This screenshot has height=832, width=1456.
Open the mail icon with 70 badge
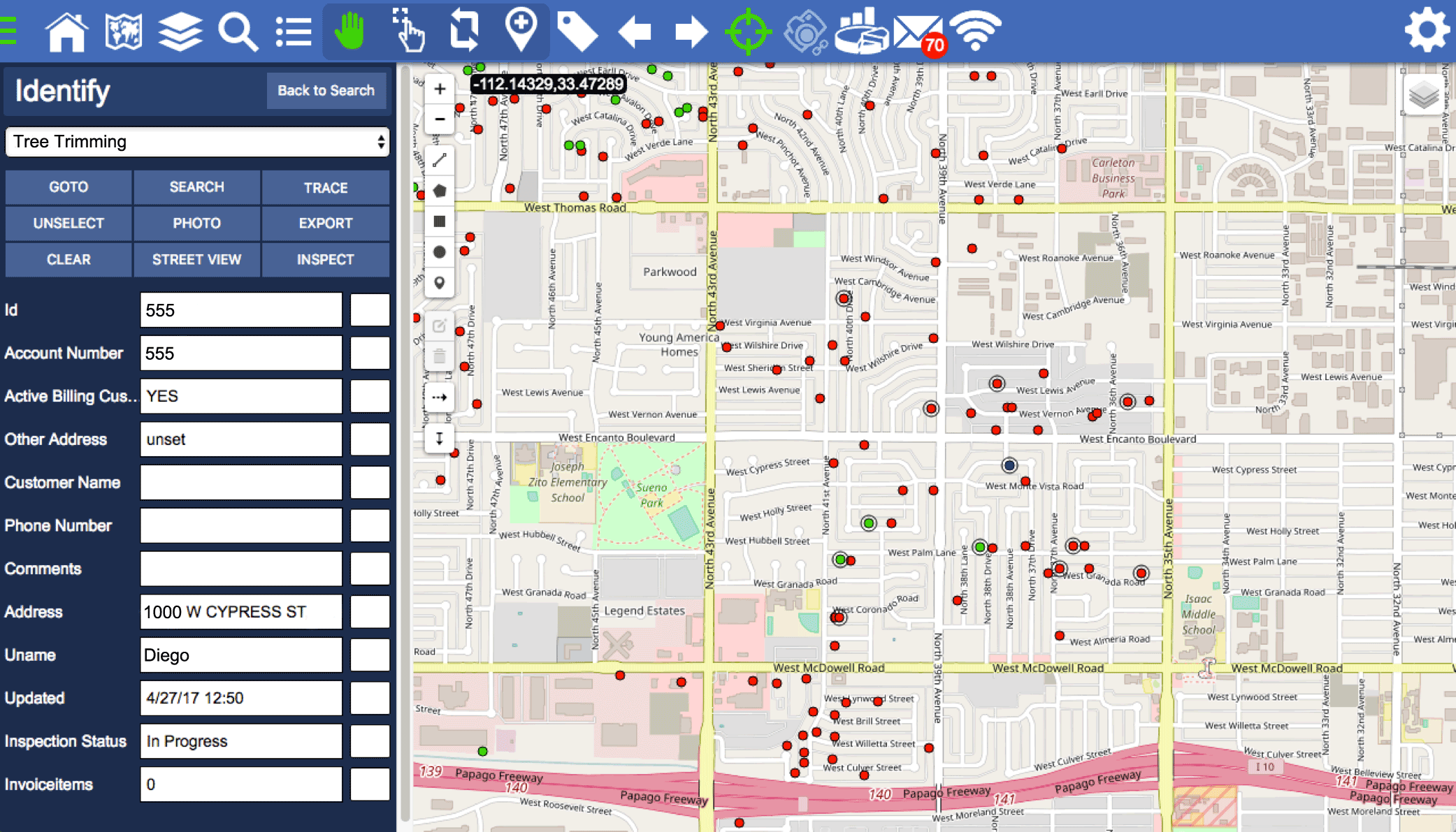click(x=918, y=34)
